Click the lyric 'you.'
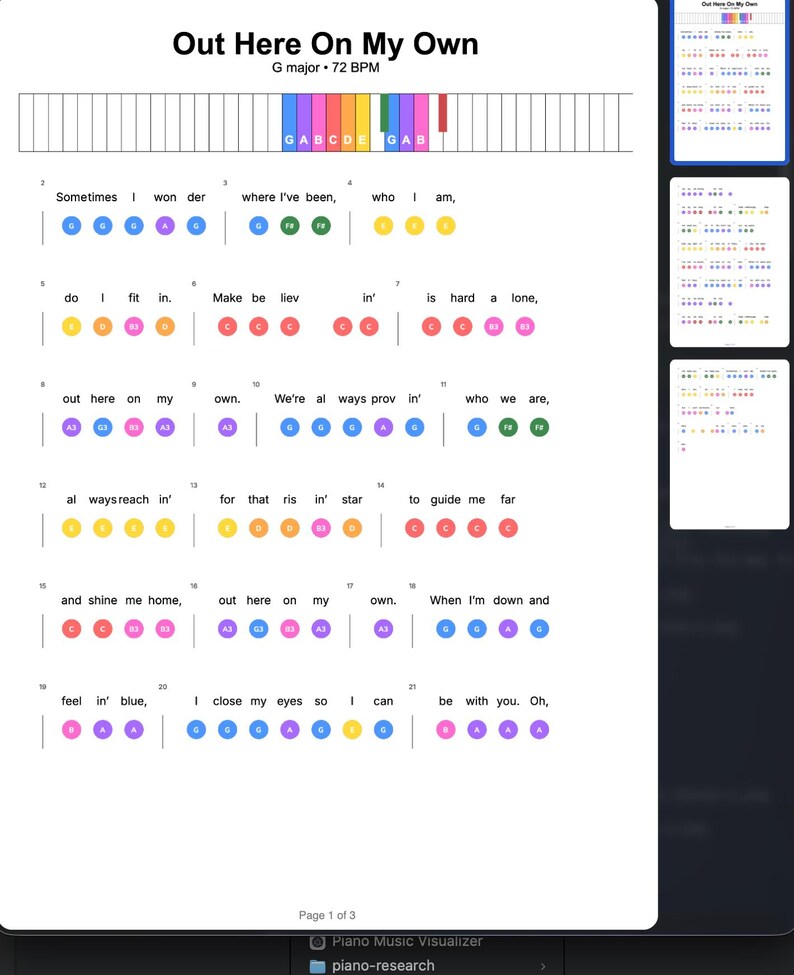Screen dimensions: 794x975 point(508,701)
